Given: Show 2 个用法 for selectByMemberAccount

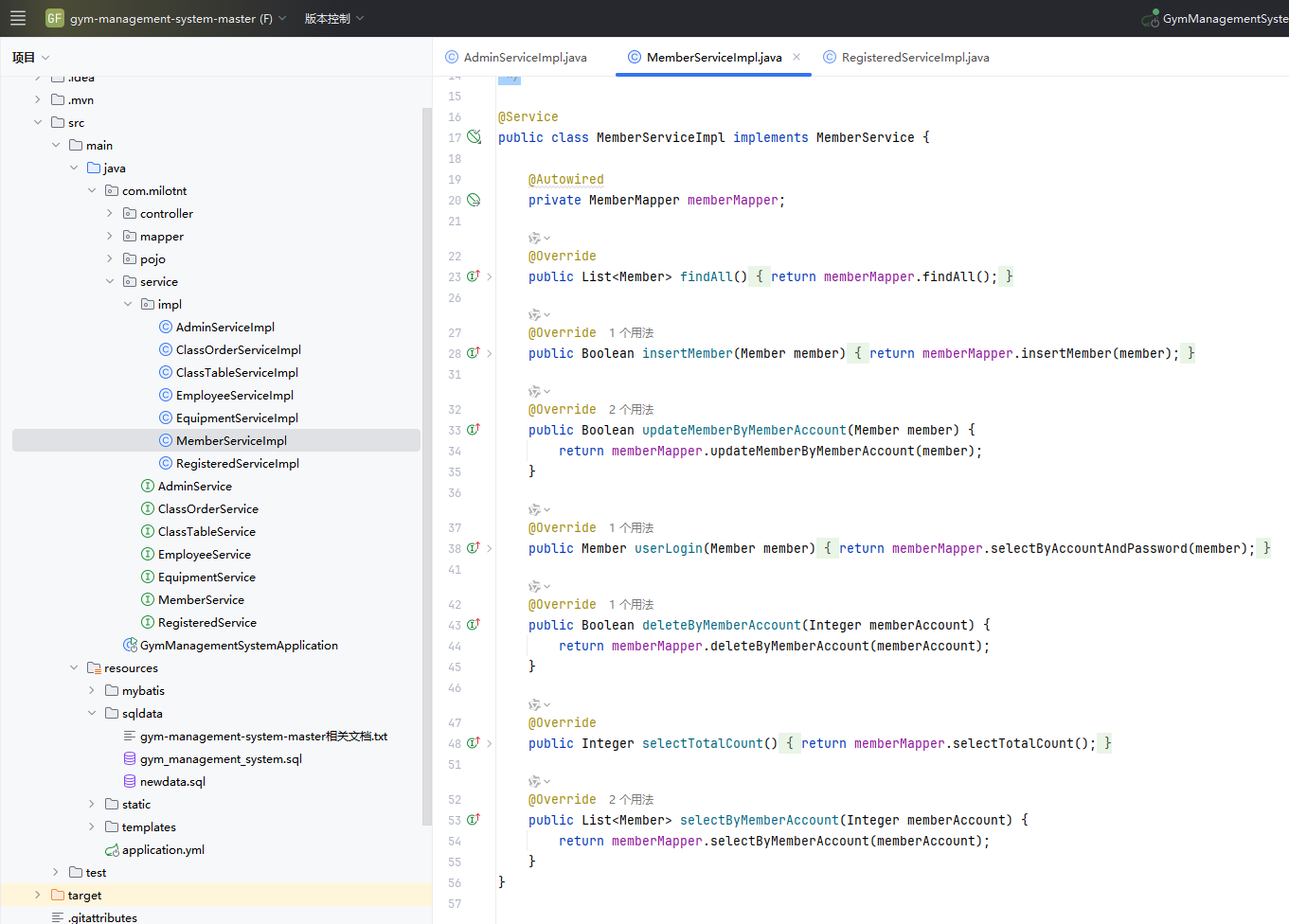Looking at the screenshot, I should pos(631,800).
